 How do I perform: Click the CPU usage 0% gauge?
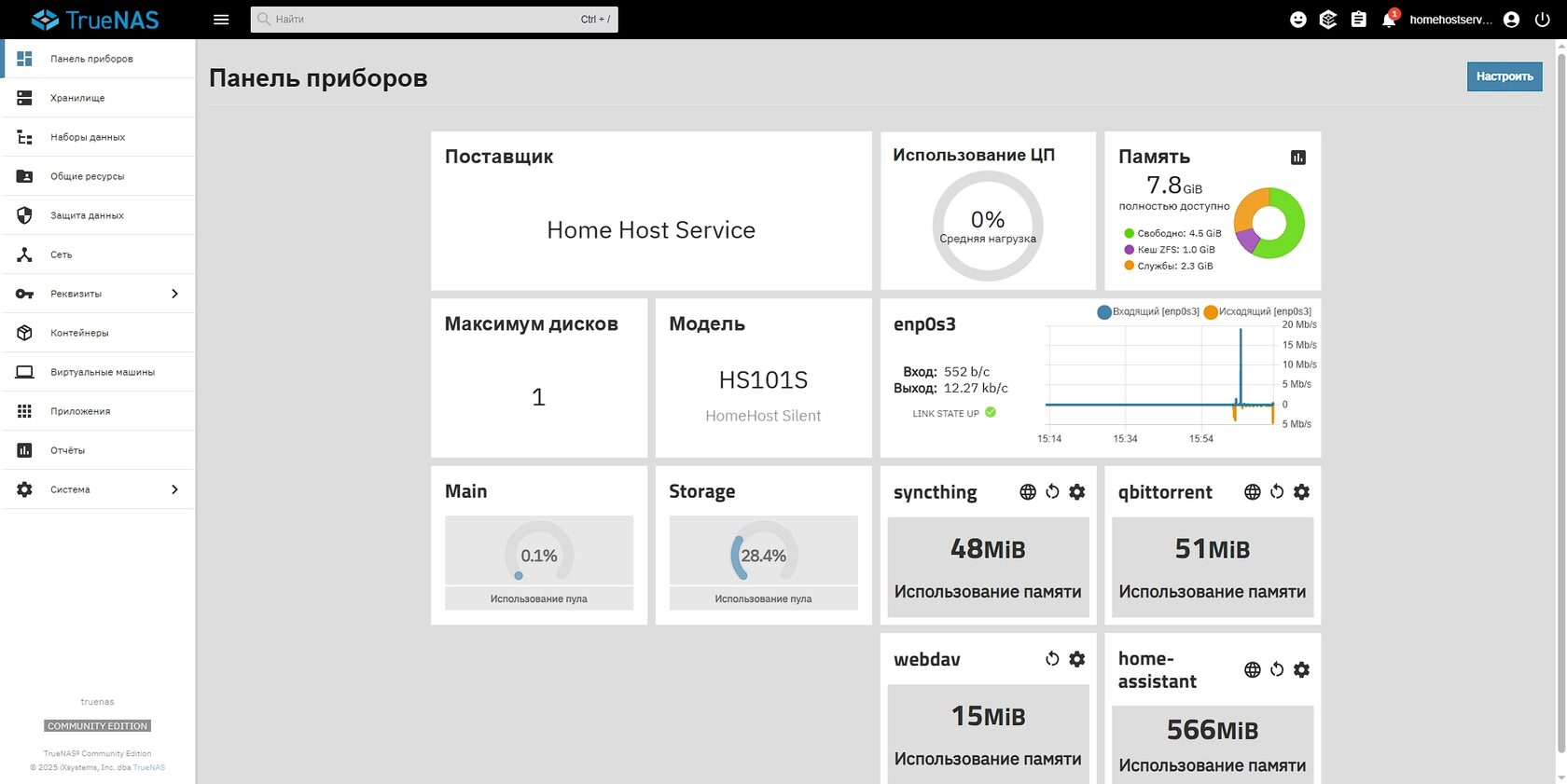988,227
